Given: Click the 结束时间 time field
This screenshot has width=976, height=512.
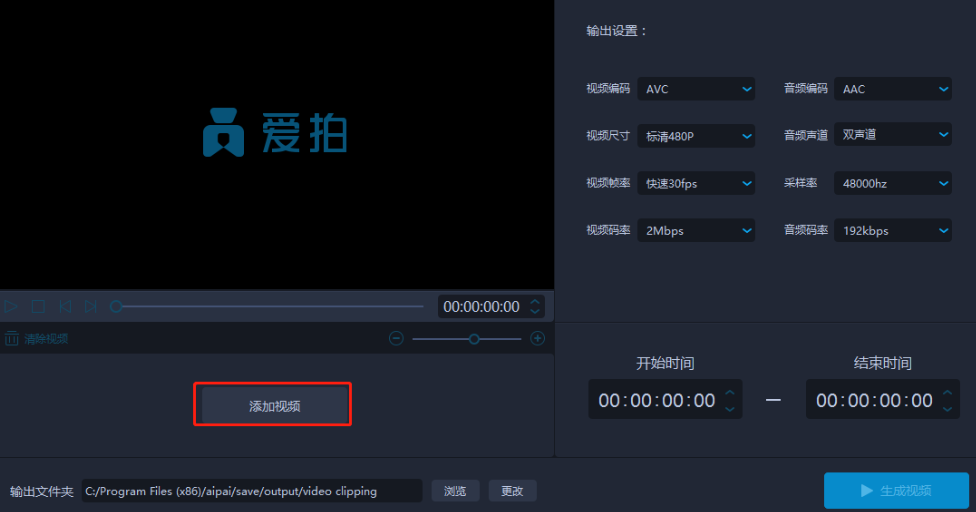Looking at the screenshot, I should pos(882,400).
